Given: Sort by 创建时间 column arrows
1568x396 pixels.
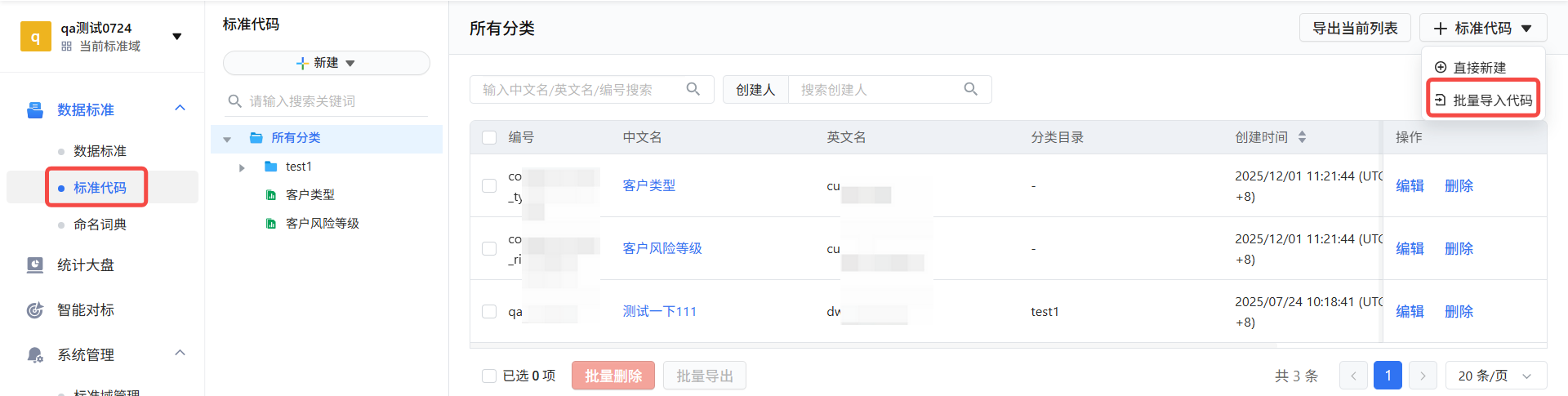Looking at the screenshot, I should (1302, 137).
